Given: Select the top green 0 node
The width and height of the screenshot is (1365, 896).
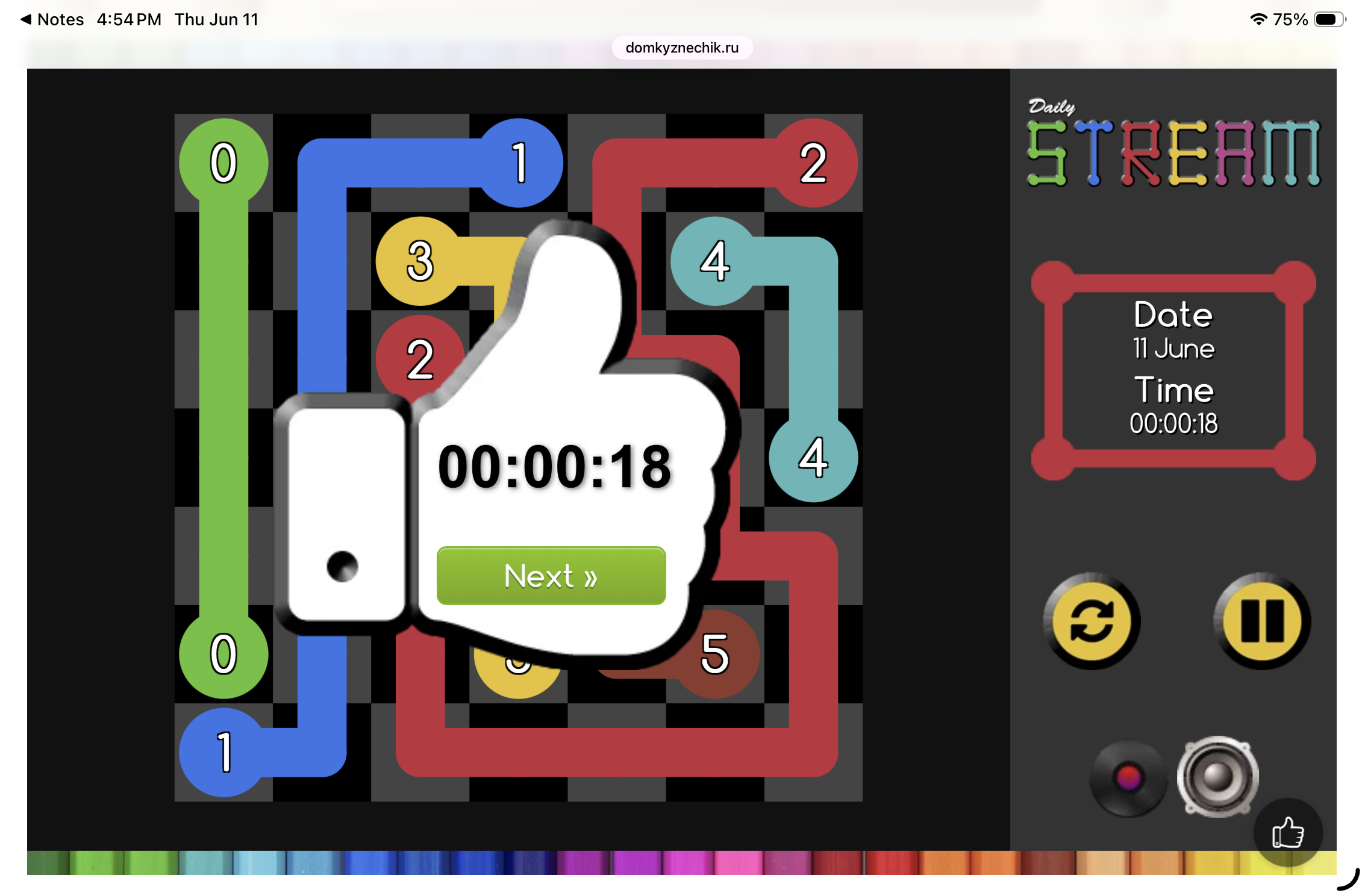Looking at the screenshot, I should point(223,163).
